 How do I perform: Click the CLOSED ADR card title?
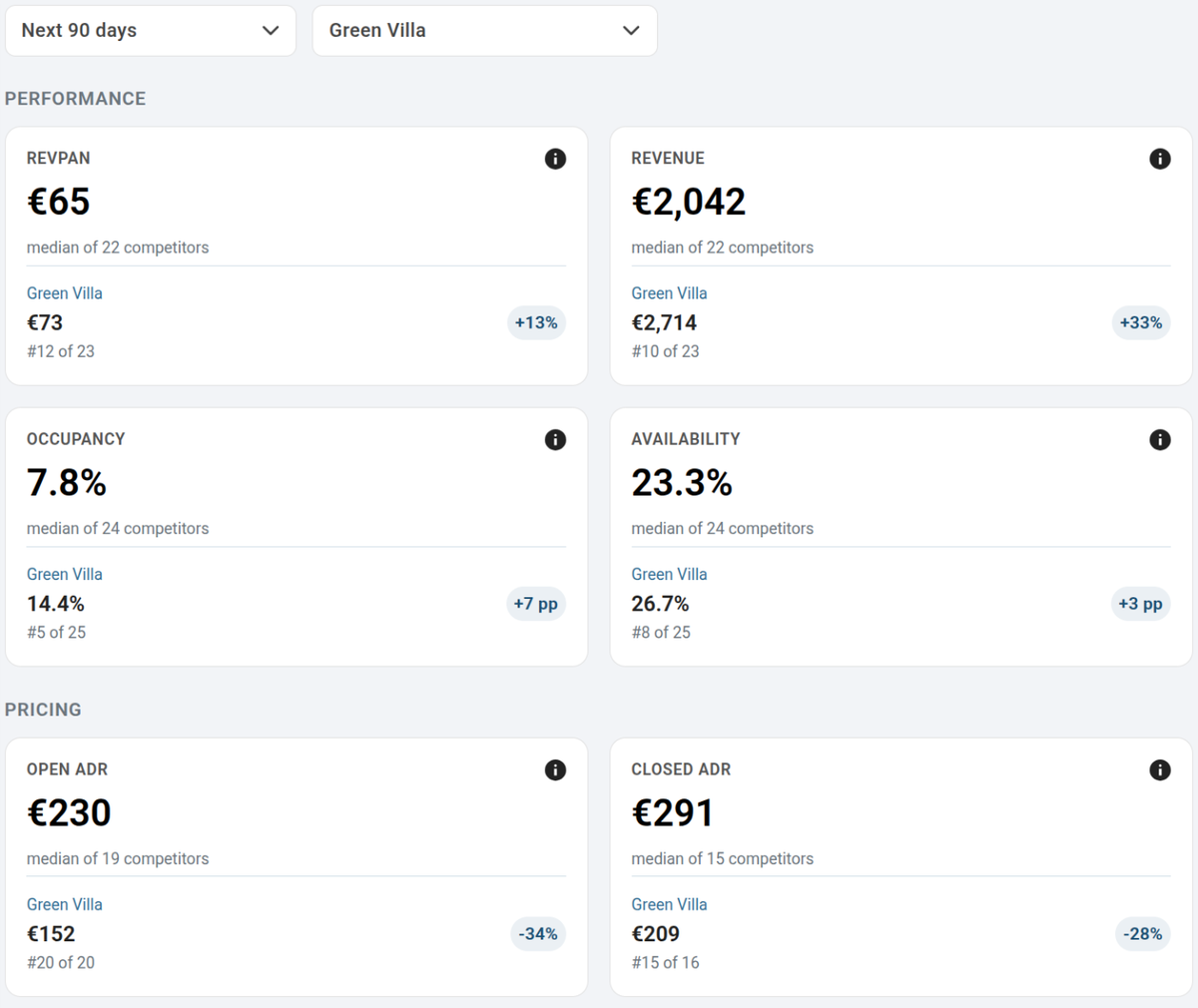682,770
